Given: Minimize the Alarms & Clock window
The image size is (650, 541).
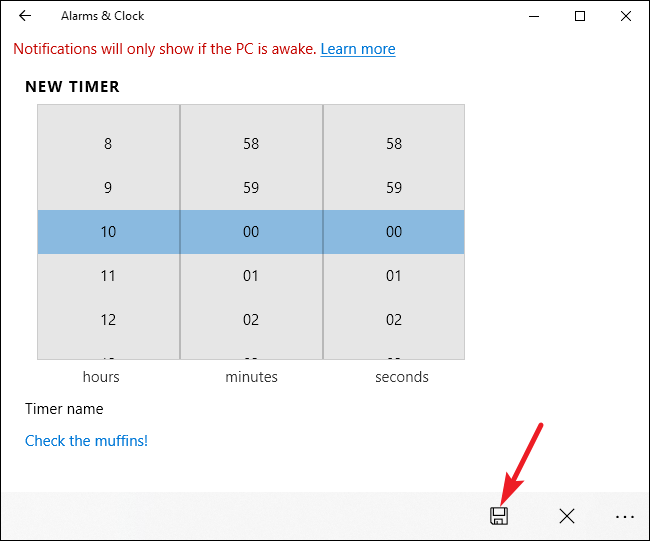Looking at the screenshot, I should click(x=533, y=16).
